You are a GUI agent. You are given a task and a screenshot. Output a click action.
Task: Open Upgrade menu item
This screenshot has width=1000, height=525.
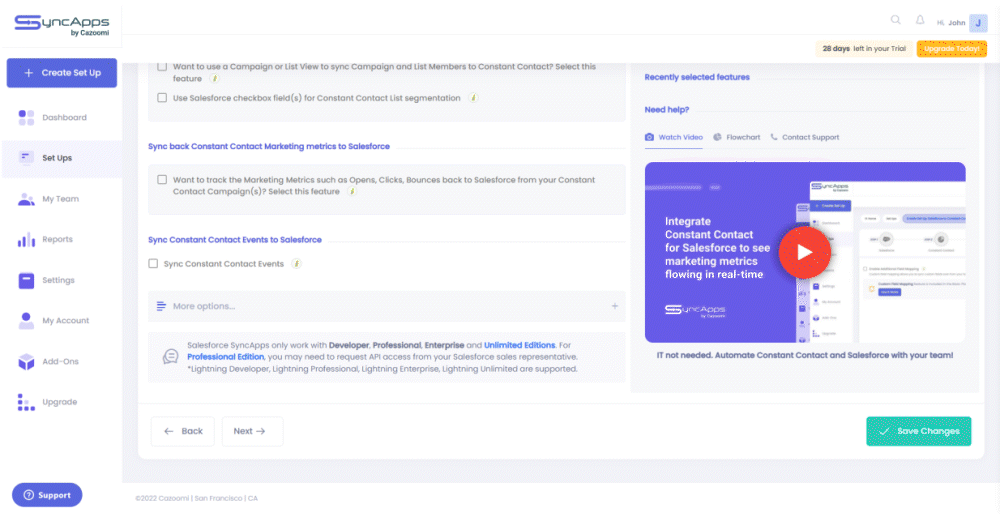point(62,403)
